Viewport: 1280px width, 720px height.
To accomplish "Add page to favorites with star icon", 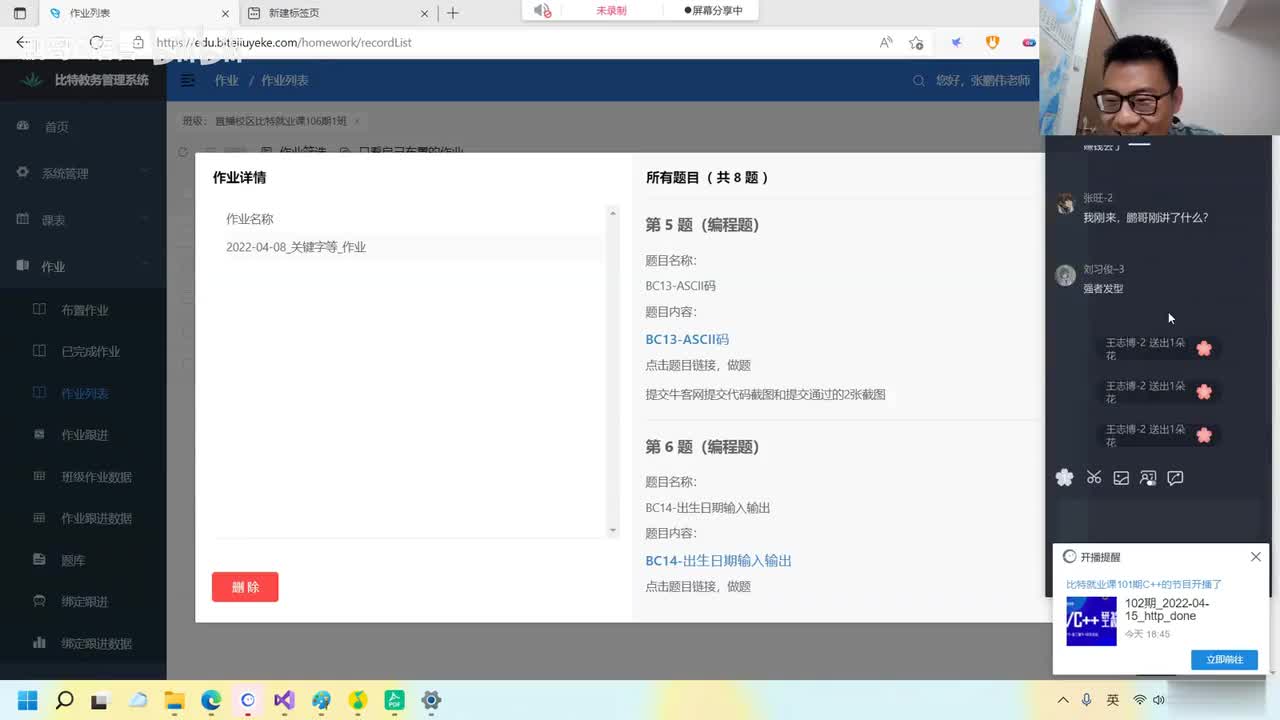I will (x=916, y=42).
